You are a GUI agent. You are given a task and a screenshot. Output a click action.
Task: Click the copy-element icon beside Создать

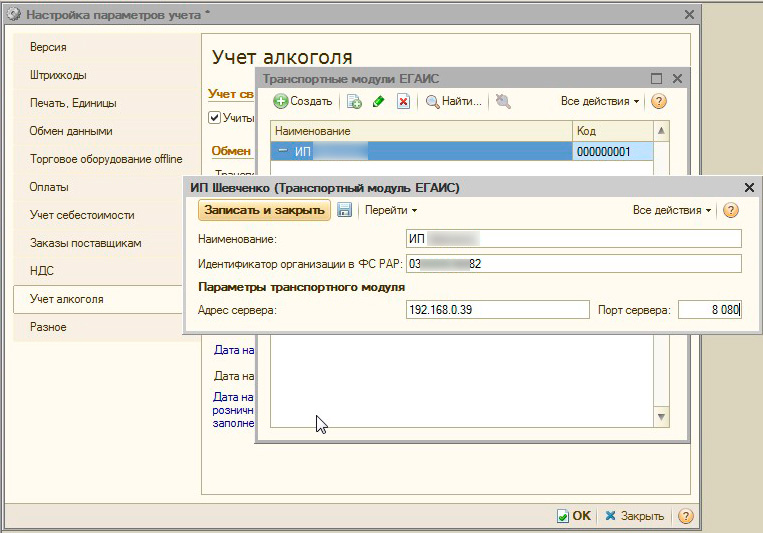coord(354,101)
